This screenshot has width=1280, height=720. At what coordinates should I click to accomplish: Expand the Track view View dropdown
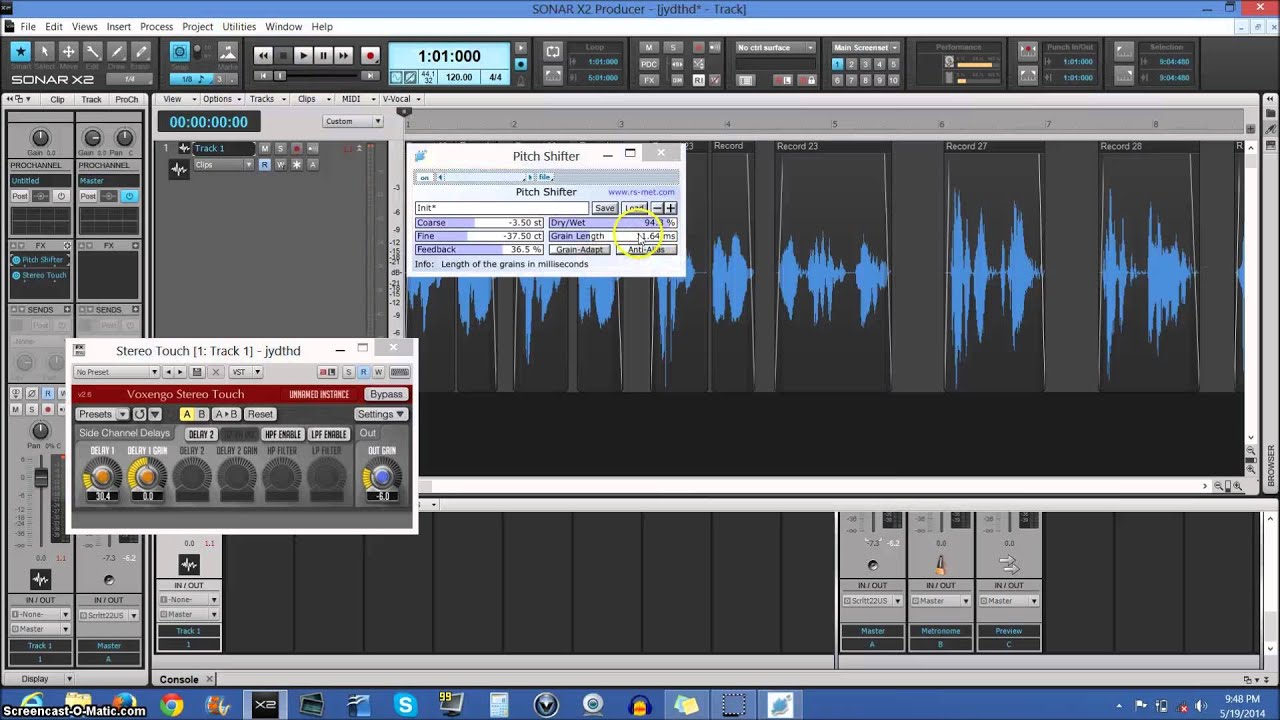click(177, 99)
